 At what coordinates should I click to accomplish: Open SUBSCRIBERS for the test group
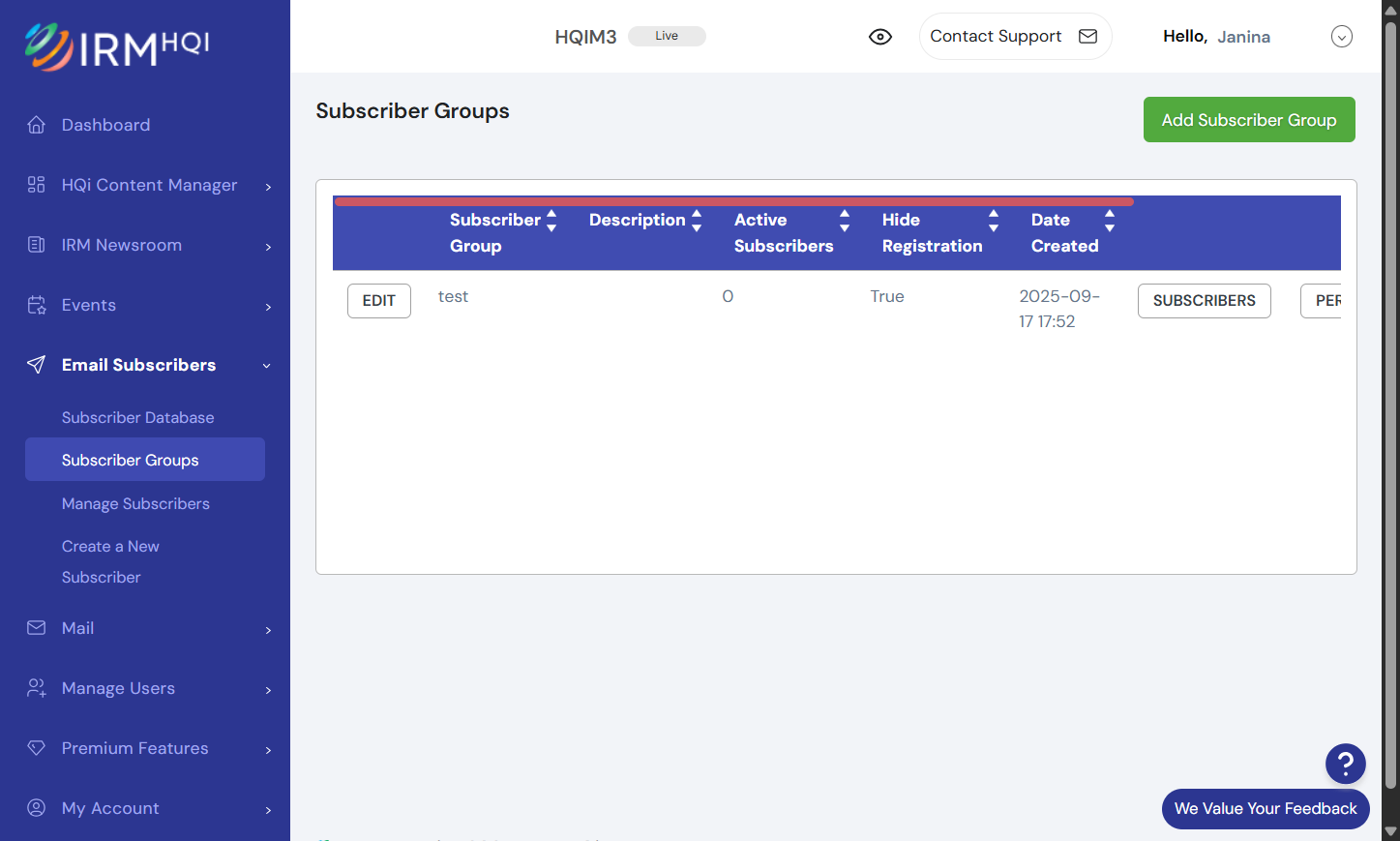coord(1205,301)
